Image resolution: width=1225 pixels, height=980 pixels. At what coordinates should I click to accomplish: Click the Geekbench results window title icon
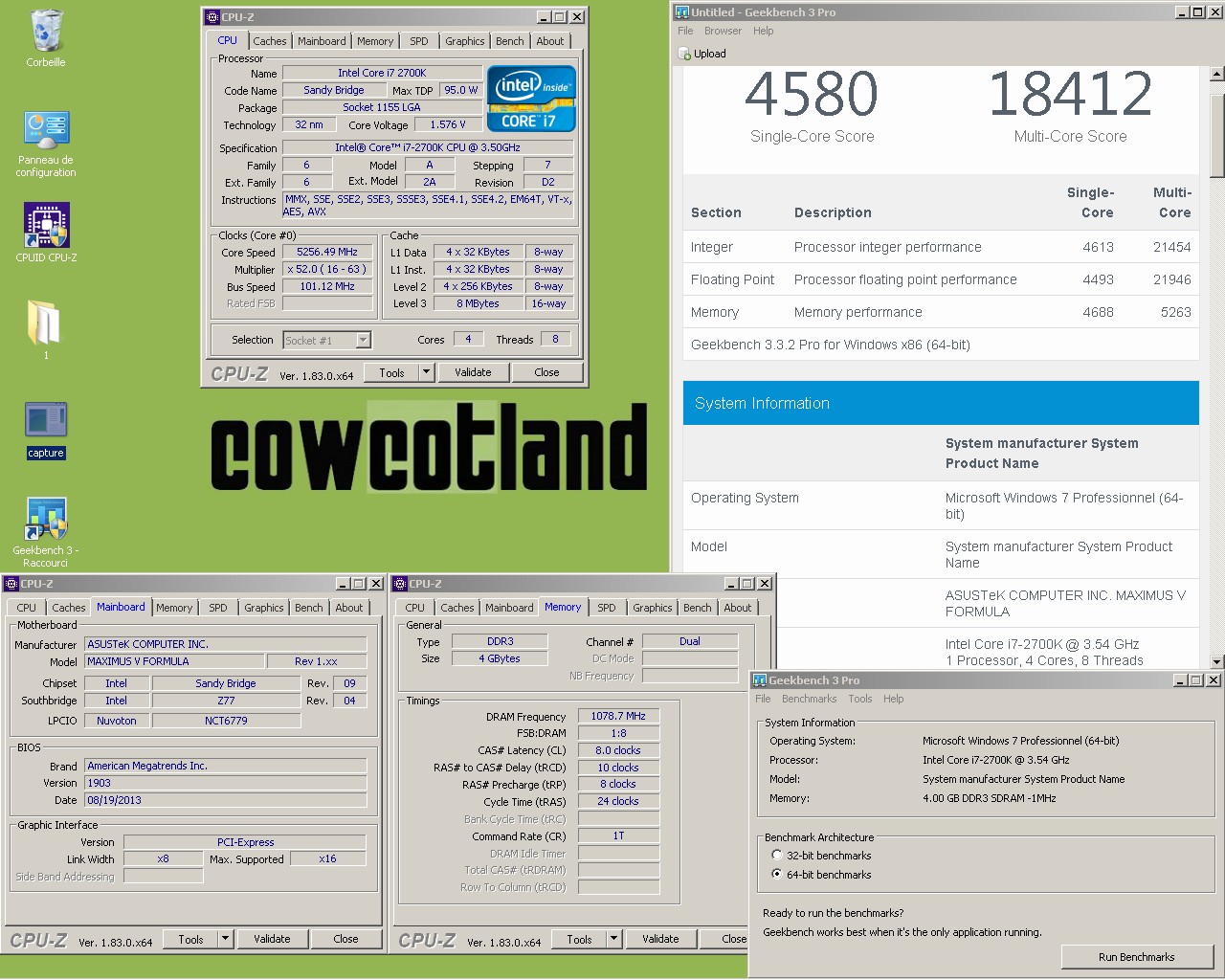click(682, 11)
